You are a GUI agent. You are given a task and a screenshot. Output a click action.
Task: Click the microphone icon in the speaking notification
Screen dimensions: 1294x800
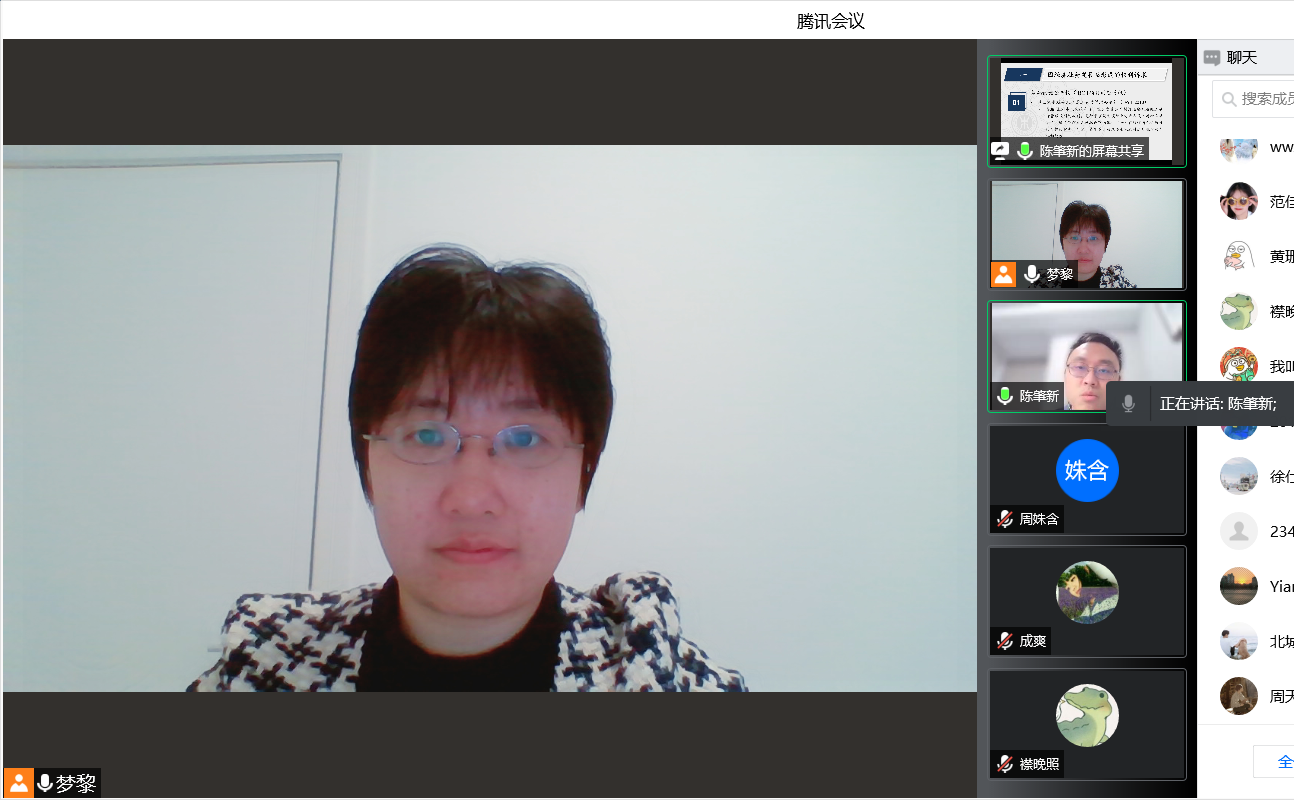click(1128, 404)
